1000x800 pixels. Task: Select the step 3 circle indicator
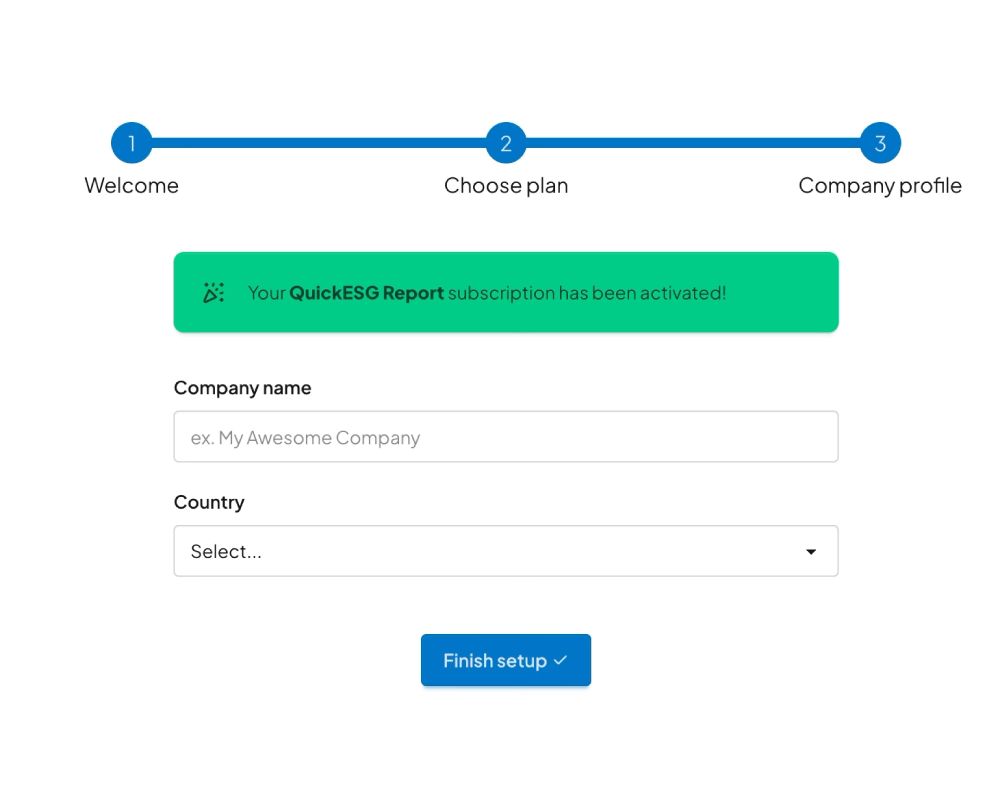tap(880, 143)
